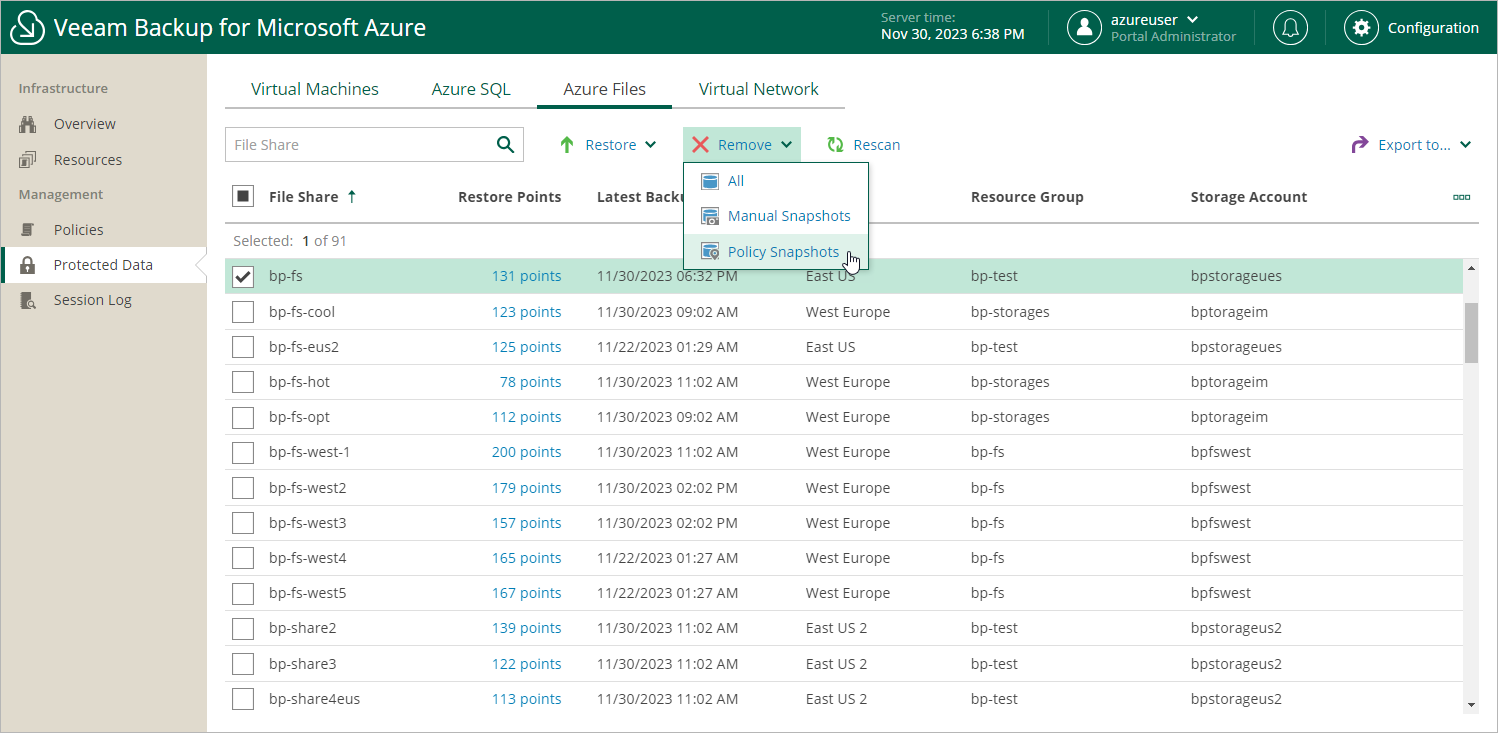The height and width of the screenshot is (733, 1498).
Task: Open 113 points link for bp-share4eus
Action: point(526,699)
